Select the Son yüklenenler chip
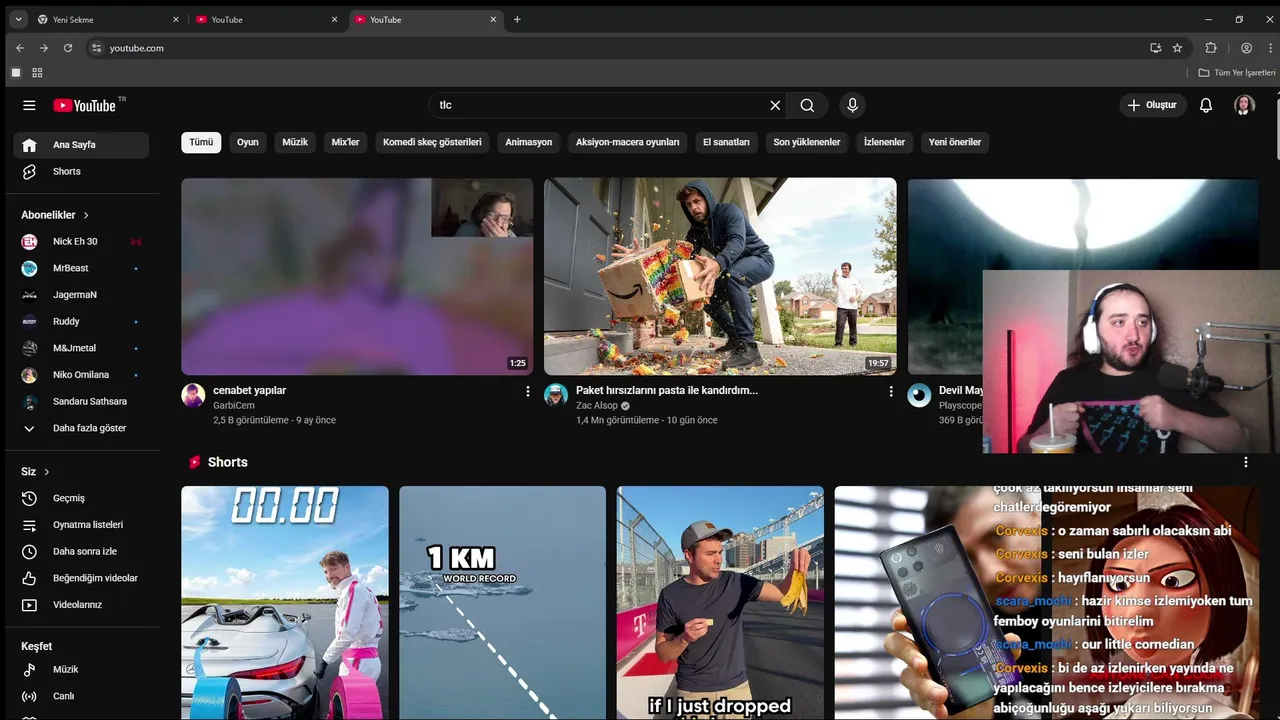 [x=807, y=142]
